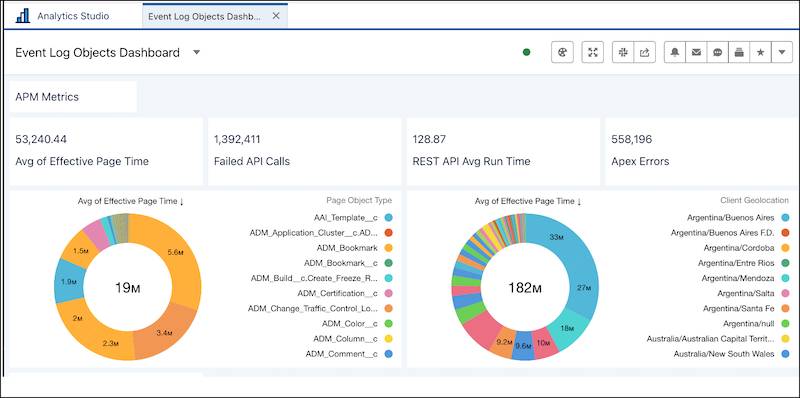The width and height of the screenshot is (800, 398).
Task: Click the Argentina/Buenos Aires F.D. legend swatch
Action: pos(785,233)
